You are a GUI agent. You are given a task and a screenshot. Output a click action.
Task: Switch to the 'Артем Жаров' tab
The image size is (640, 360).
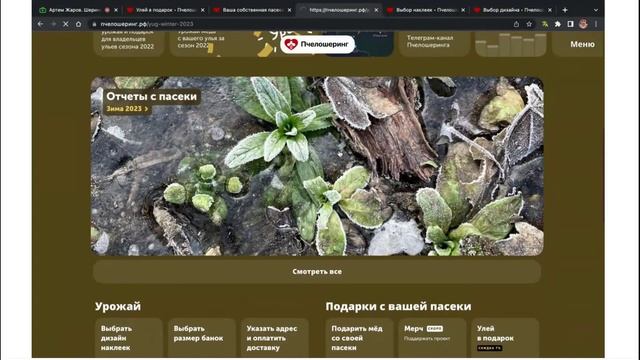[x=75, y=10]
